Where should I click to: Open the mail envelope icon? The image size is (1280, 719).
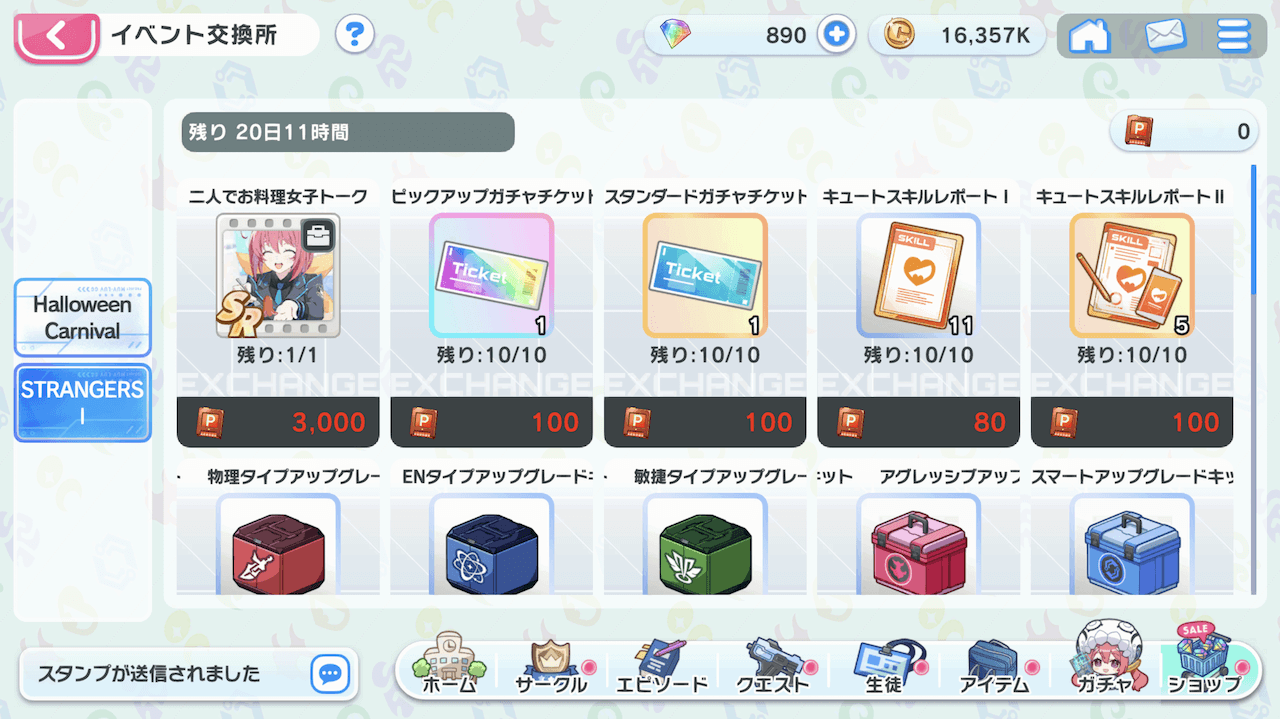(1165, 36)
